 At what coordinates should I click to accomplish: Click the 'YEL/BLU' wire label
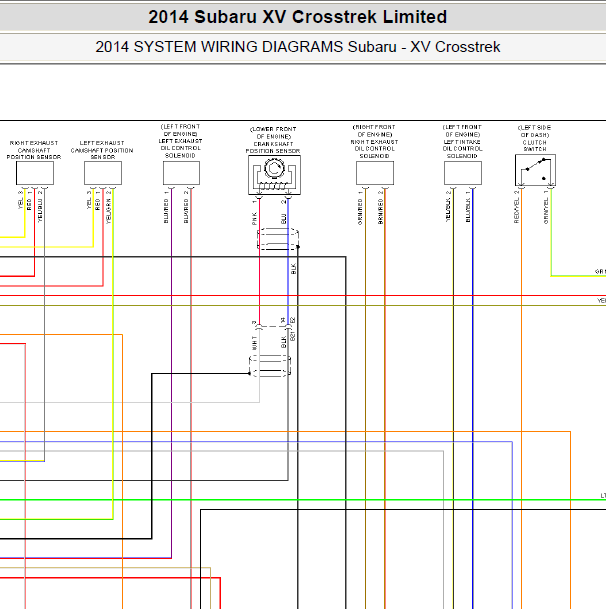(40, 211)
